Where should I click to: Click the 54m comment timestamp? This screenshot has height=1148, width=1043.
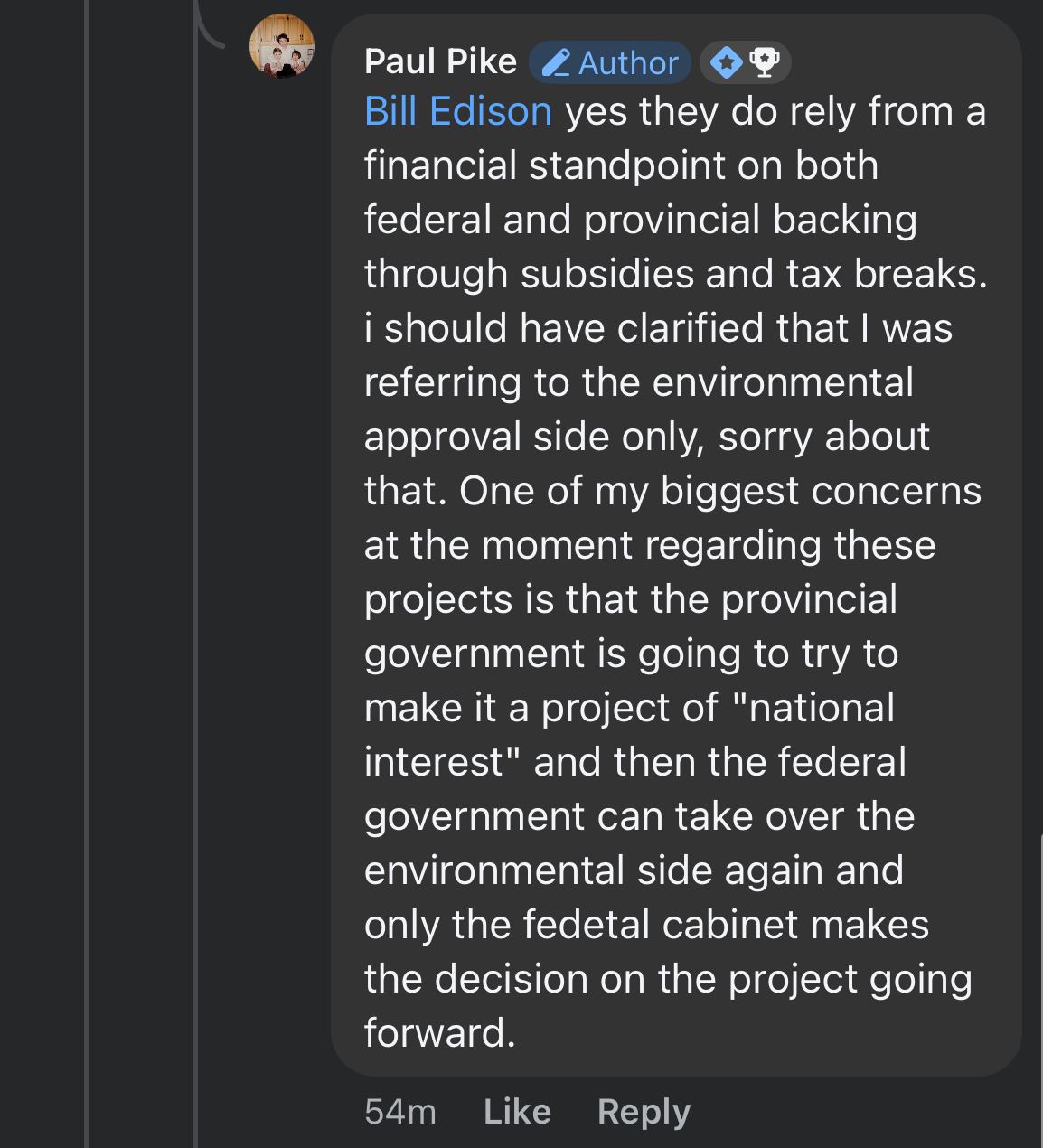coord(400,1111)
